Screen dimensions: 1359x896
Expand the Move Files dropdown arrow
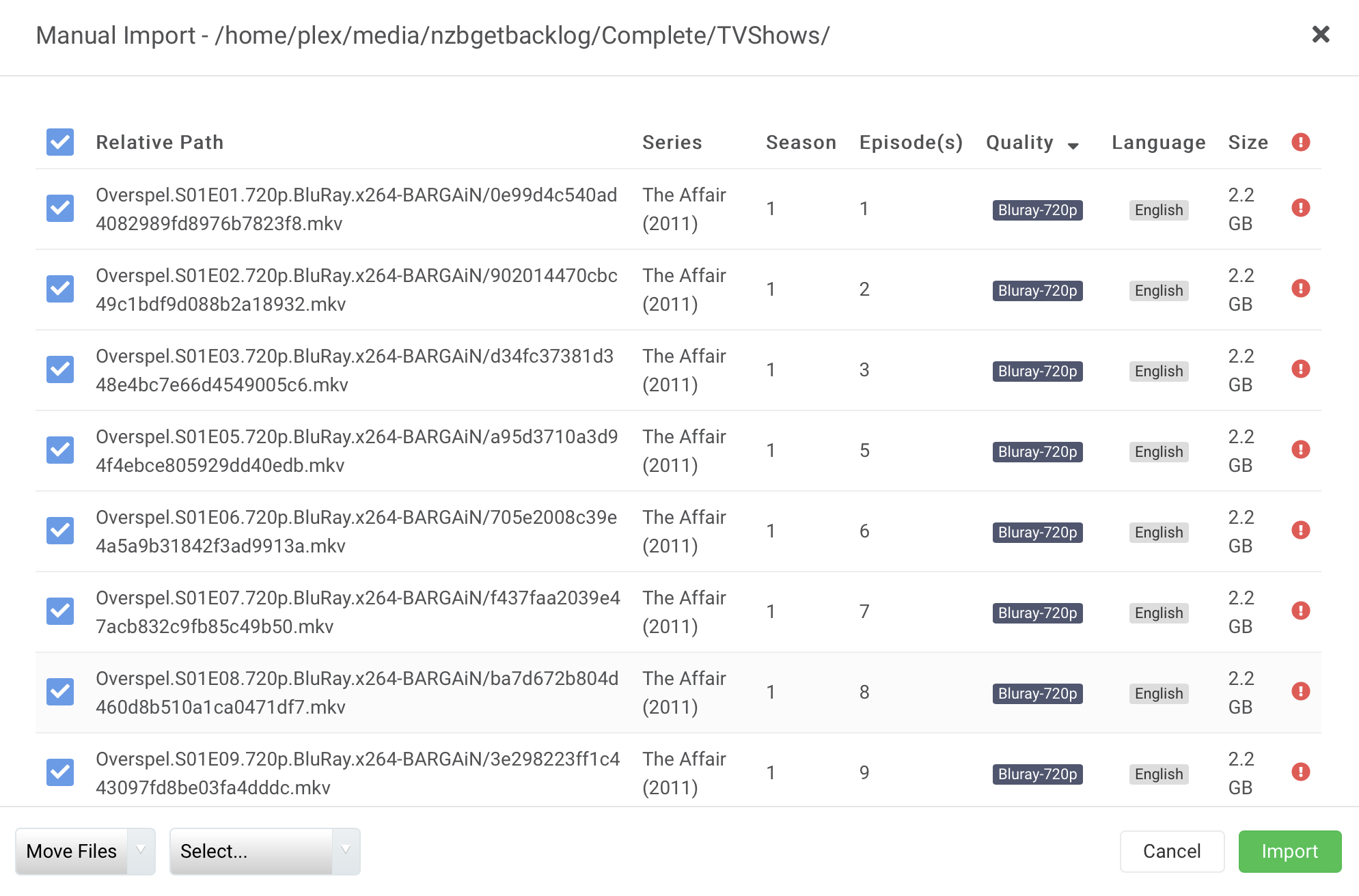141,851
